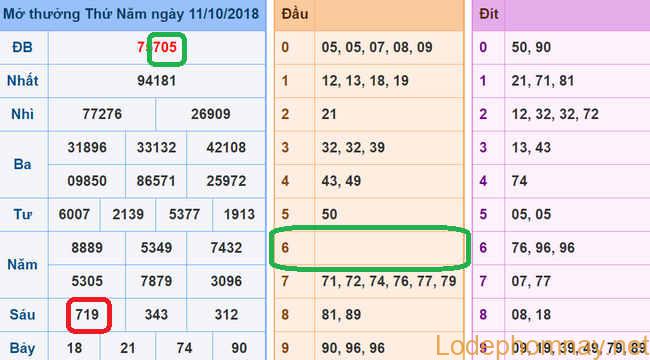Click the Nhì prize row label
Screen dimensions: 650x360
[x=22, y=114]
